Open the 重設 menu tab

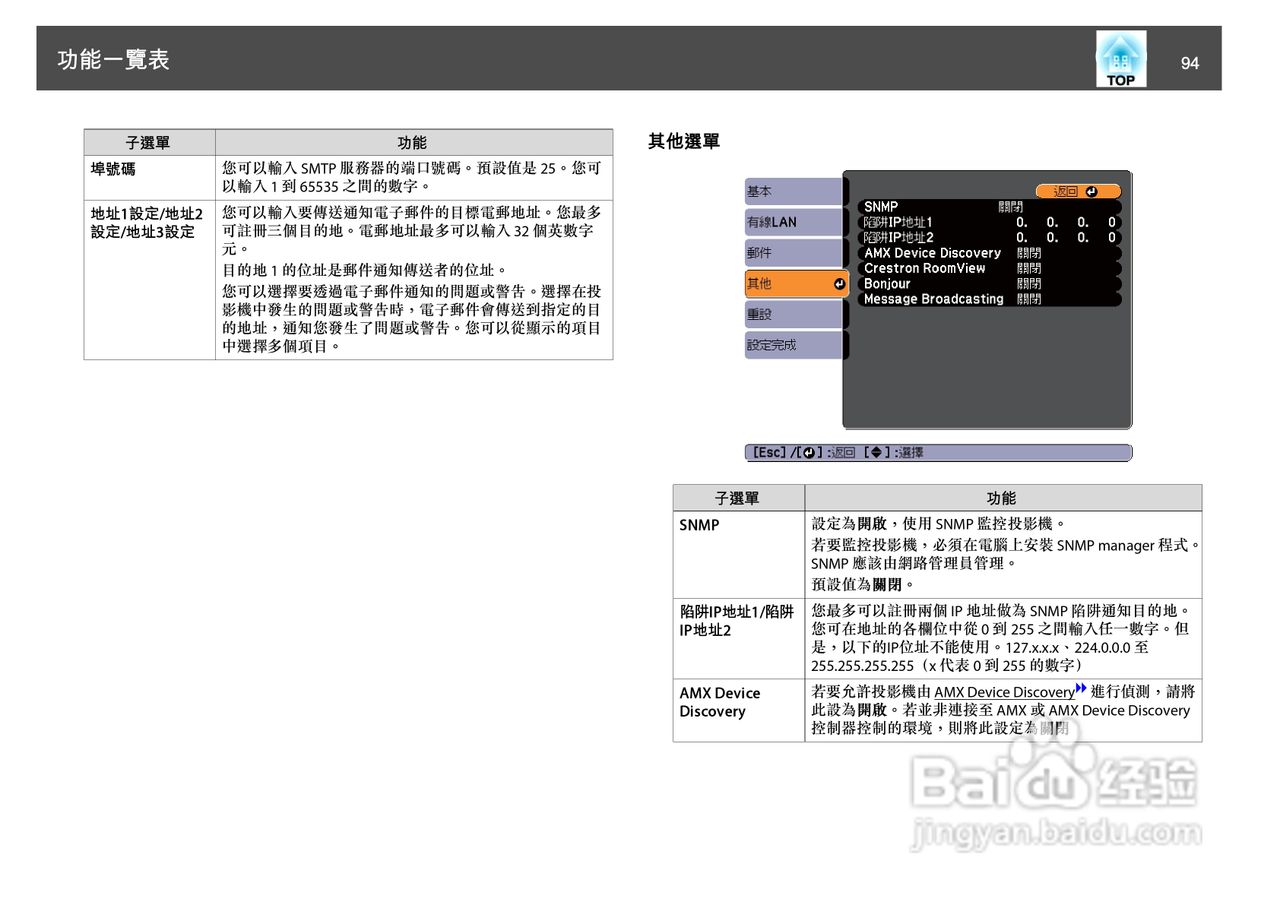tap(794, 314)
